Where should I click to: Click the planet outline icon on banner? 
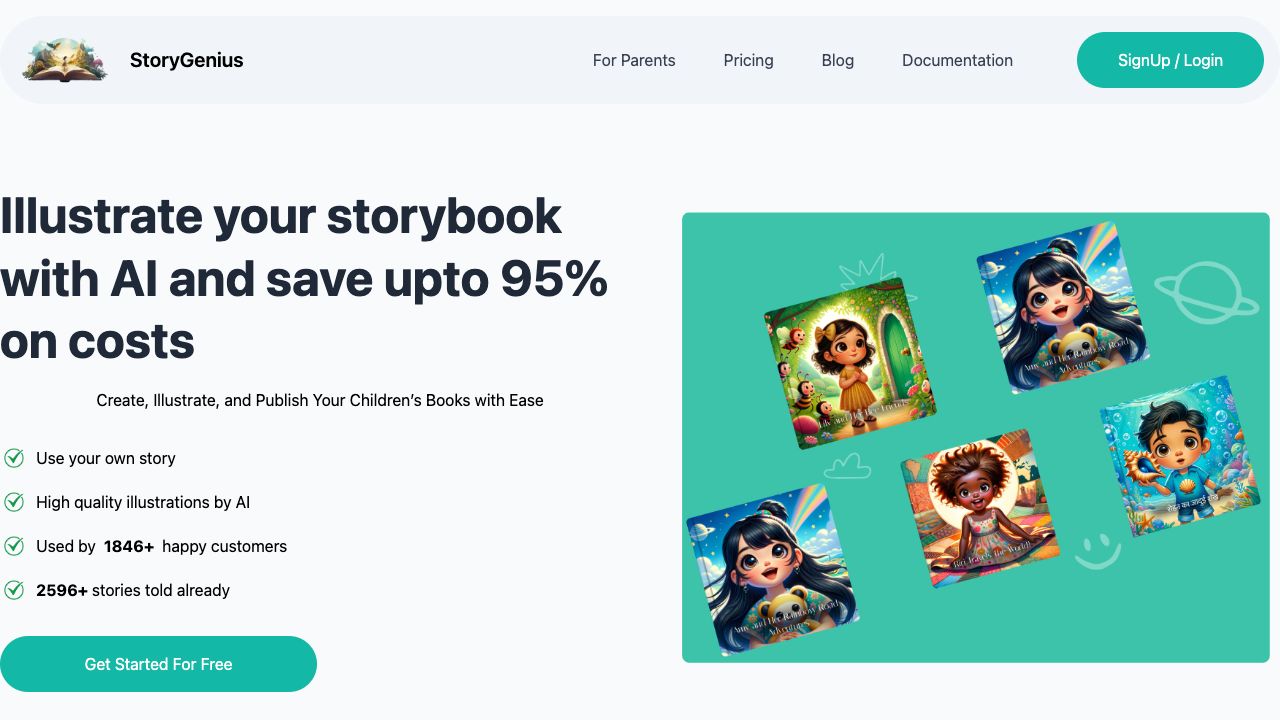point(1207,292)
